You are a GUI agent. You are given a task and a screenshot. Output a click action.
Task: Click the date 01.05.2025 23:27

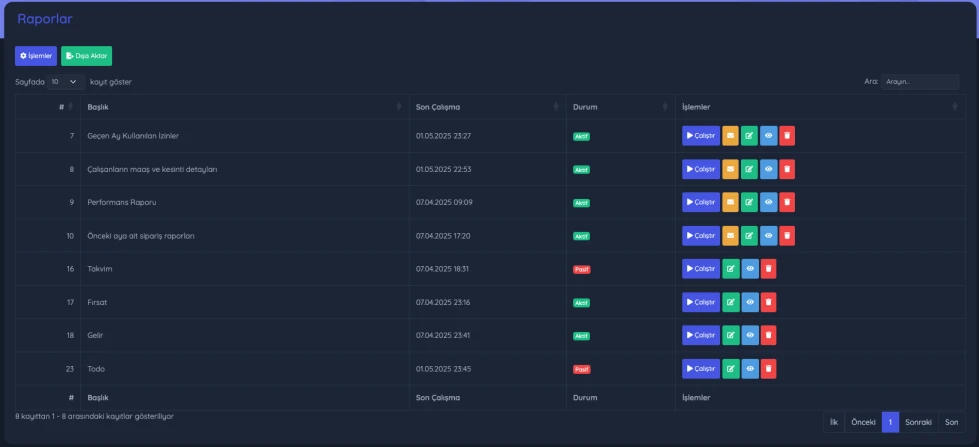[x=443, y=135]
